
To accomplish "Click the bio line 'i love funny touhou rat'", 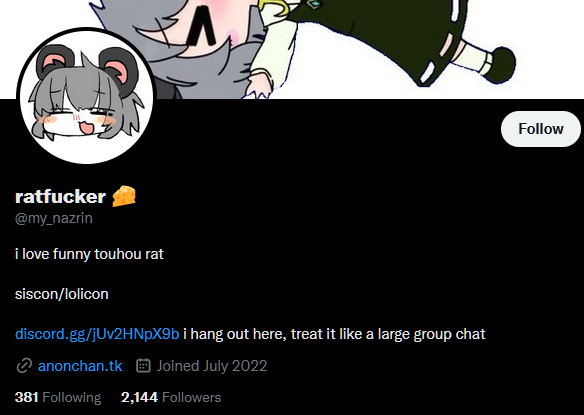I will (89, 254).
